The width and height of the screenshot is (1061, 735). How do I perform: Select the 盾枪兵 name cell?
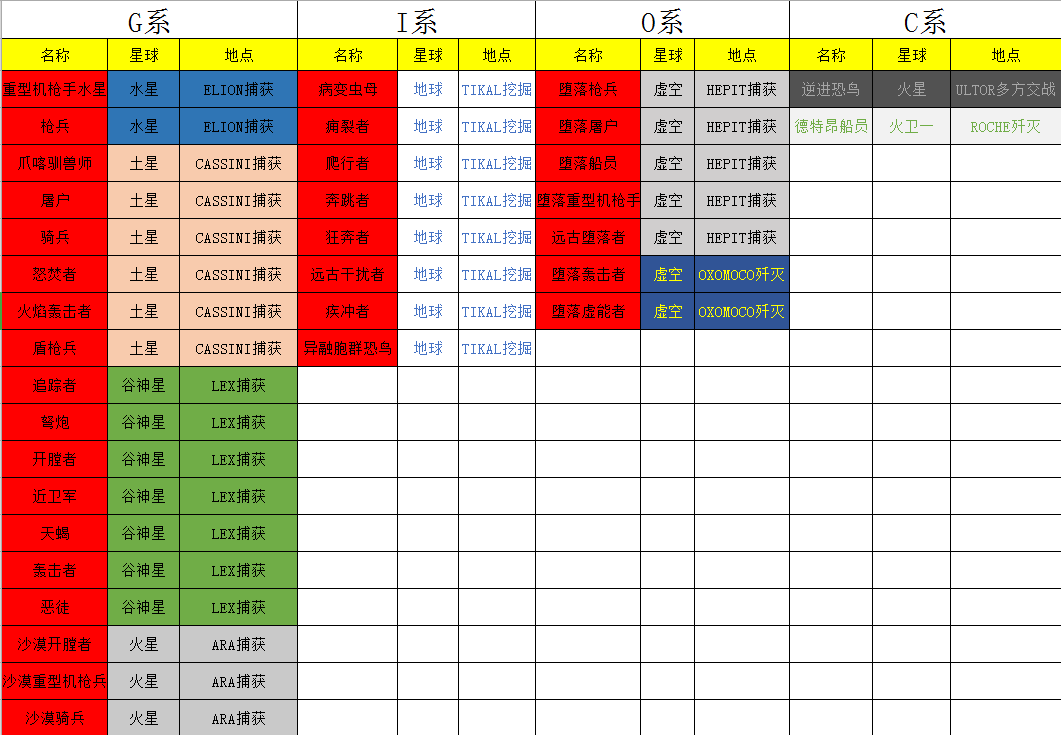click(55, 349)
